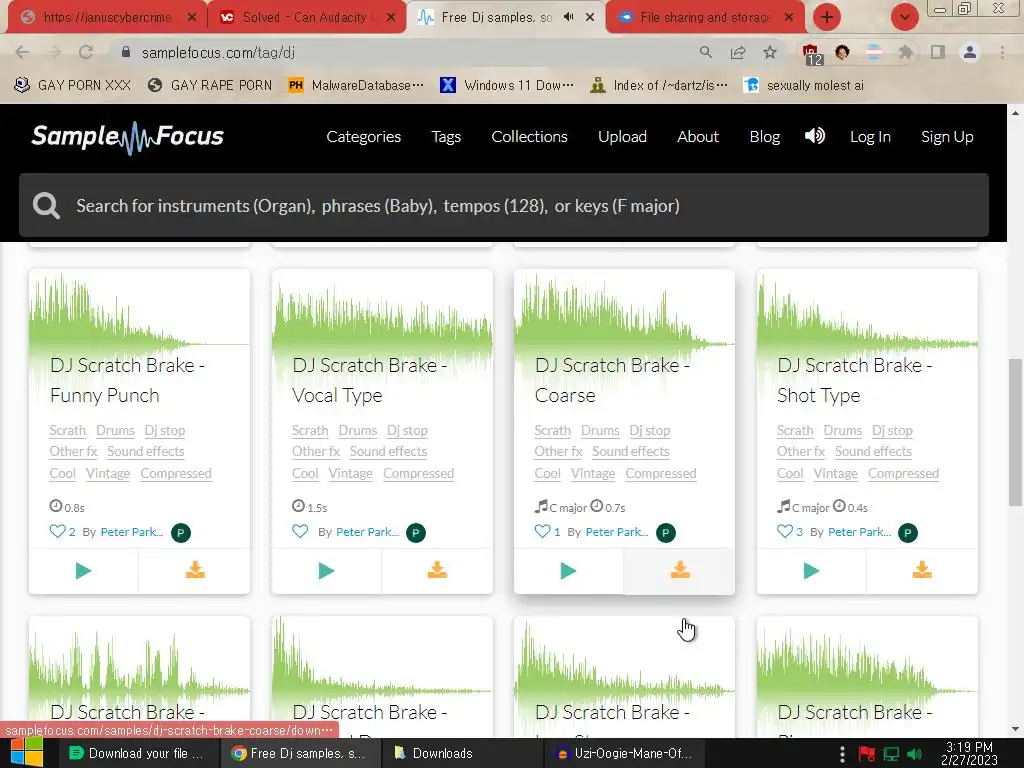Switch to the File sharing and storage tab

coord(705,17)
